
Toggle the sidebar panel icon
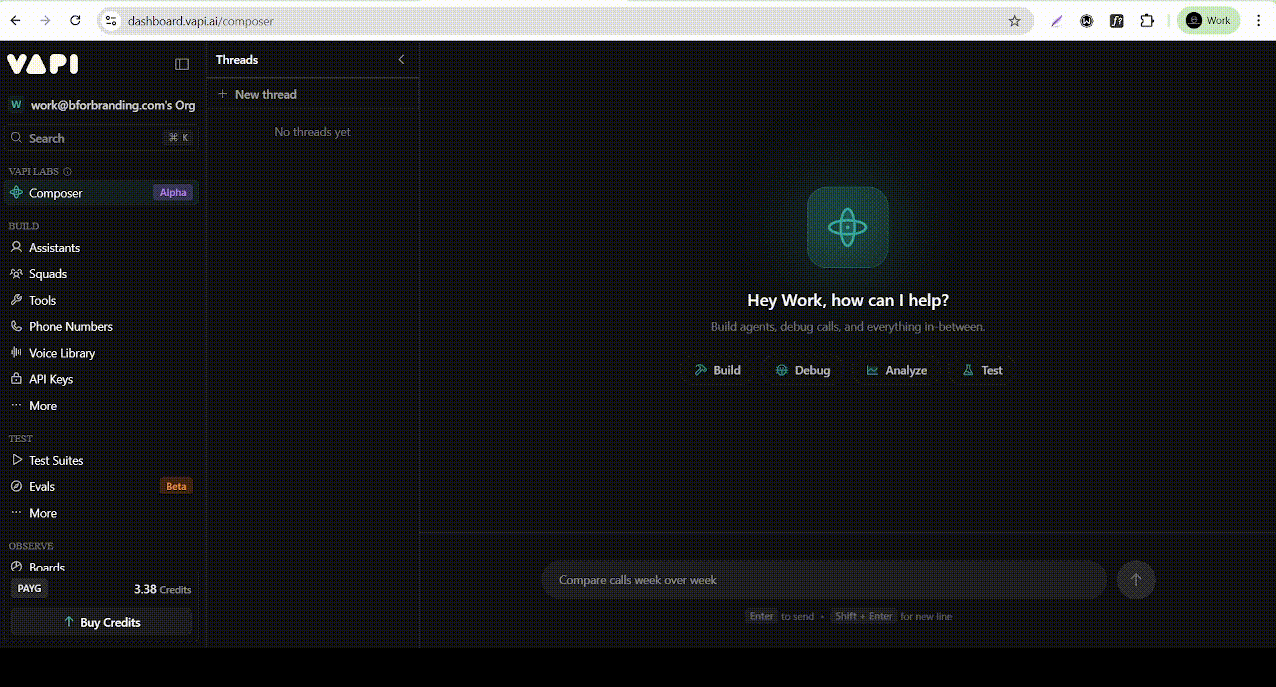point(182,64)
